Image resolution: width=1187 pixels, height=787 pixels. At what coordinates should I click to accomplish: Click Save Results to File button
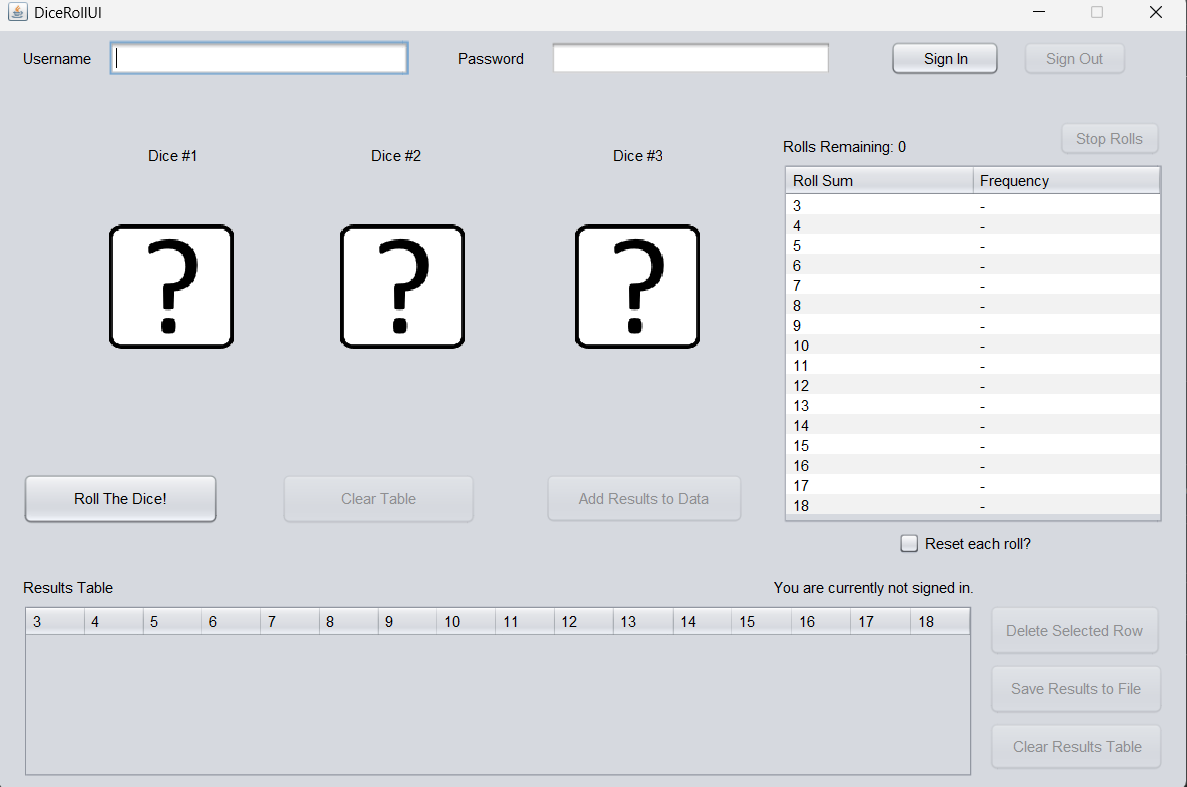click(1075, 689)
